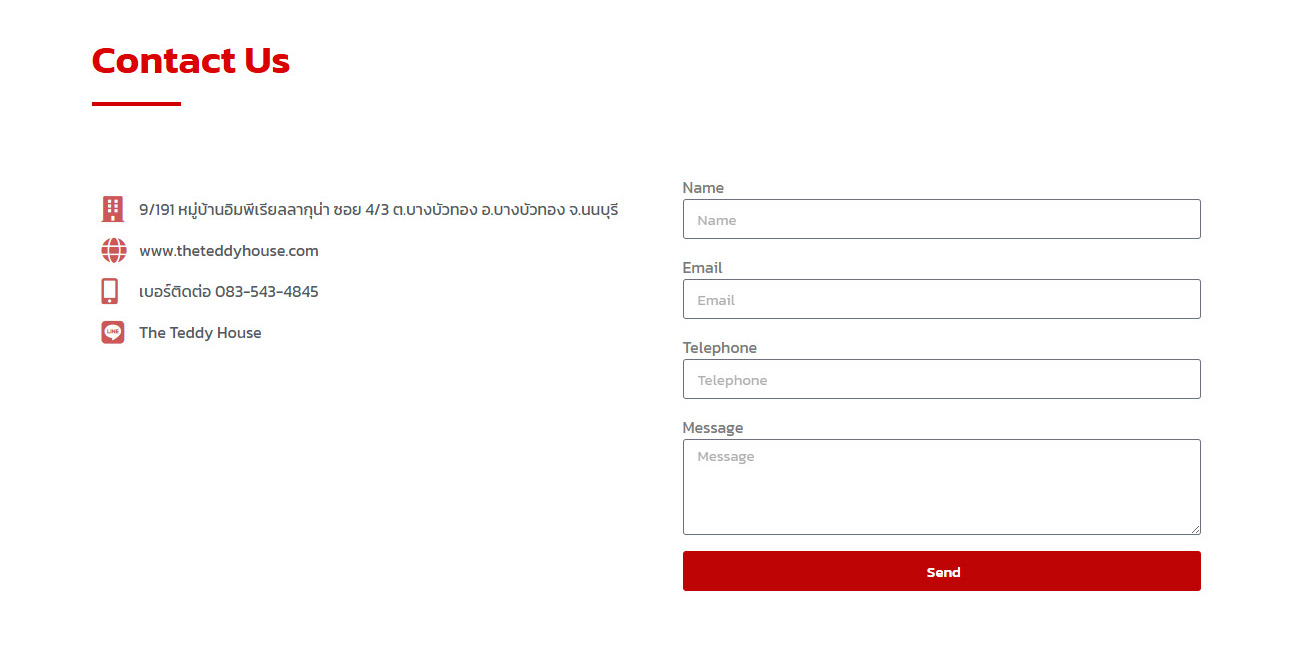
Task: Click the building address icon
Action: point(113,209)
